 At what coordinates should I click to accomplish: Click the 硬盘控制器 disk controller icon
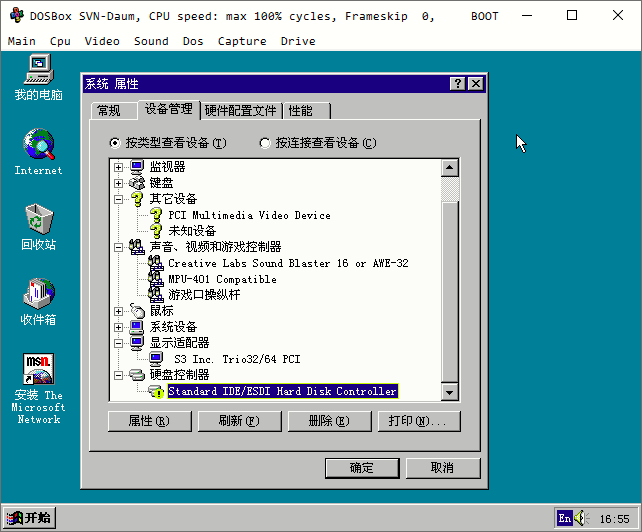coord(137,375)
